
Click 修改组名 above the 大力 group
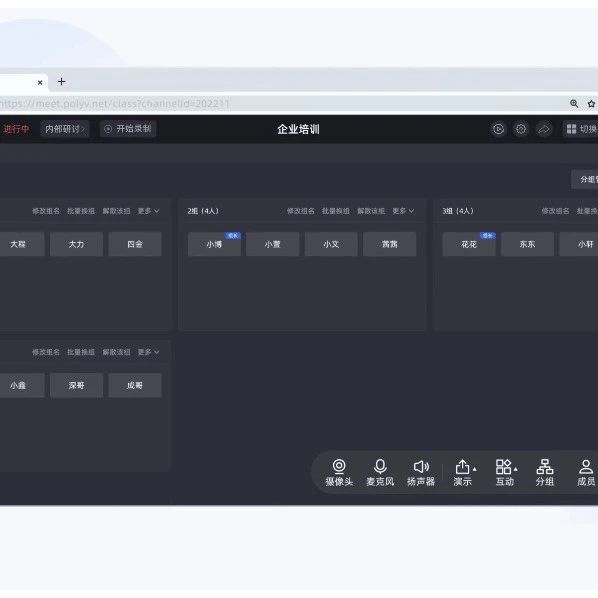[x=46, y=211]
